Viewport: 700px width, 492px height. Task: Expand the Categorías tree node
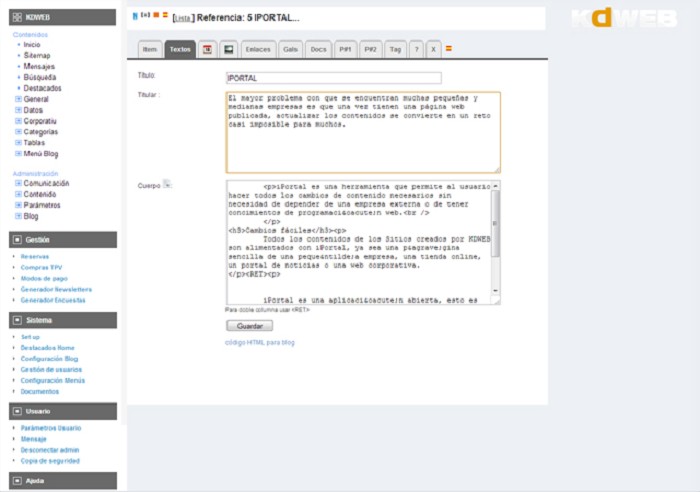click(x=18, y=131)
